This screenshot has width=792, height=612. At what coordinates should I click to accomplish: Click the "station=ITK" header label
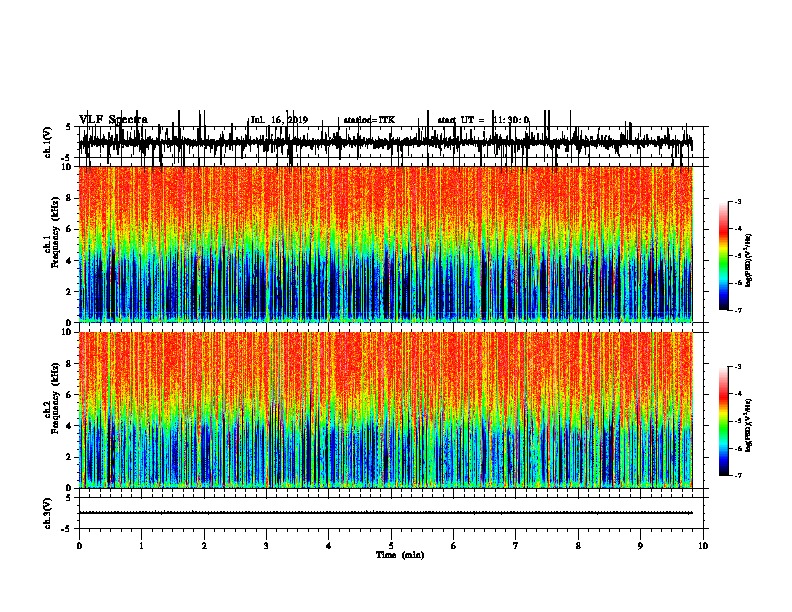point(369,120)
